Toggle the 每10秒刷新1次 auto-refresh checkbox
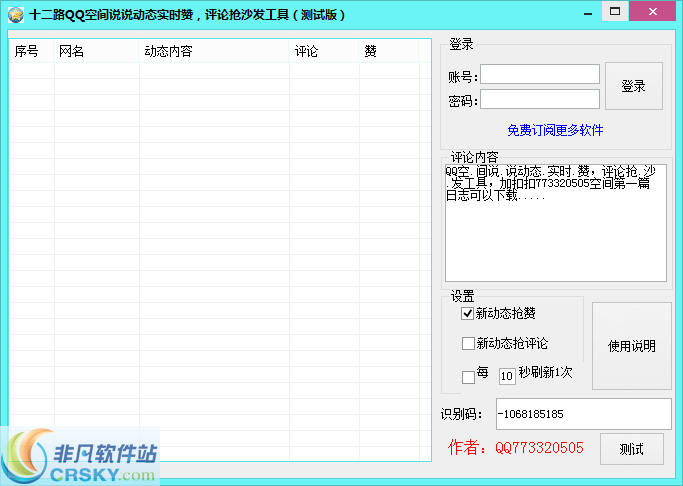Viewport: 683px width, 486px height. [x=468, y=377]
